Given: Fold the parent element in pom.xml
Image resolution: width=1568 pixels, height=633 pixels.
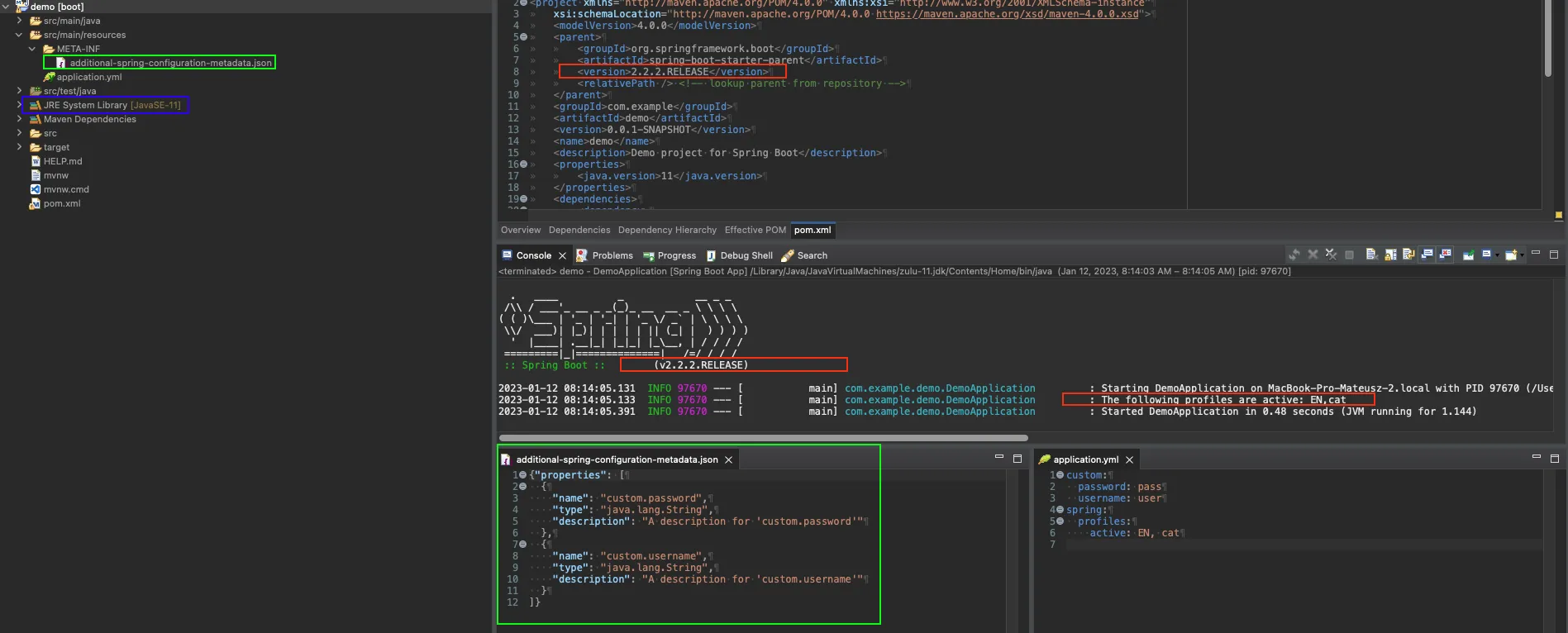Looking at the screenshot, I should click(523, 37).
